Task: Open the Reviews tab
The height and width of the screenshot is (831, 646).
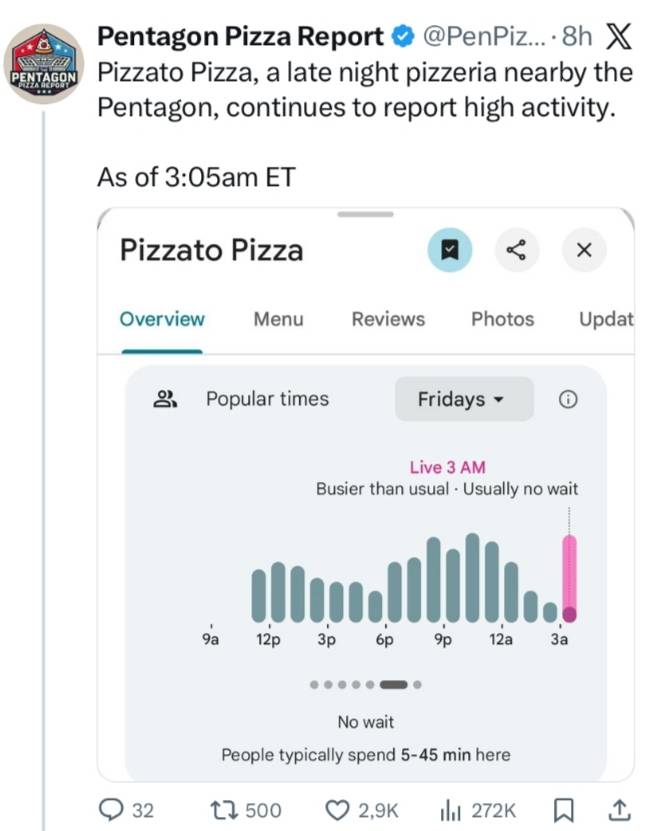Action: click(388, 319)
